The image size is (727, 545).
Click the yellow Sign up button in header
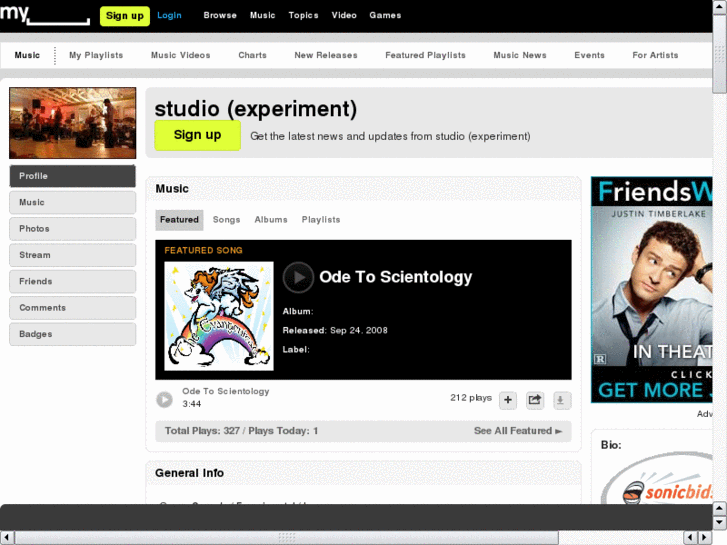[125, 16]
